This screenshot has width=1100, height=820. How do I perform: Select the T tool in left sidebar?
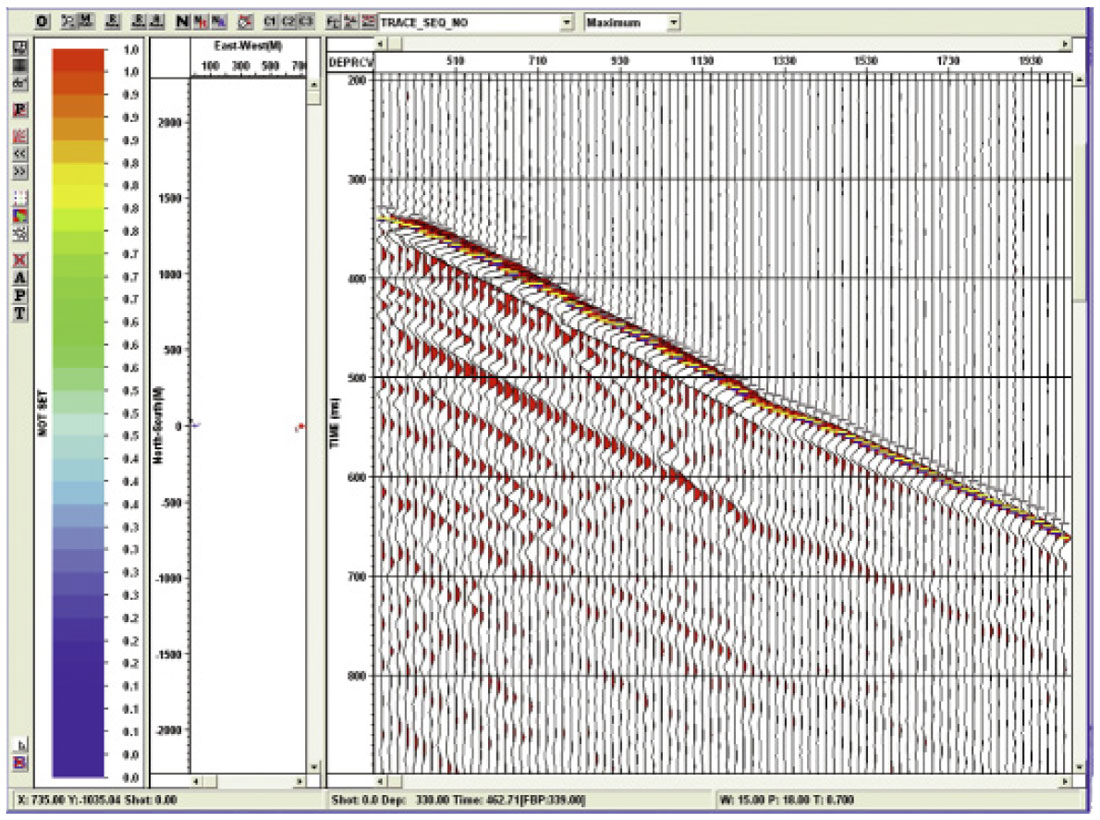click(19, 314)
